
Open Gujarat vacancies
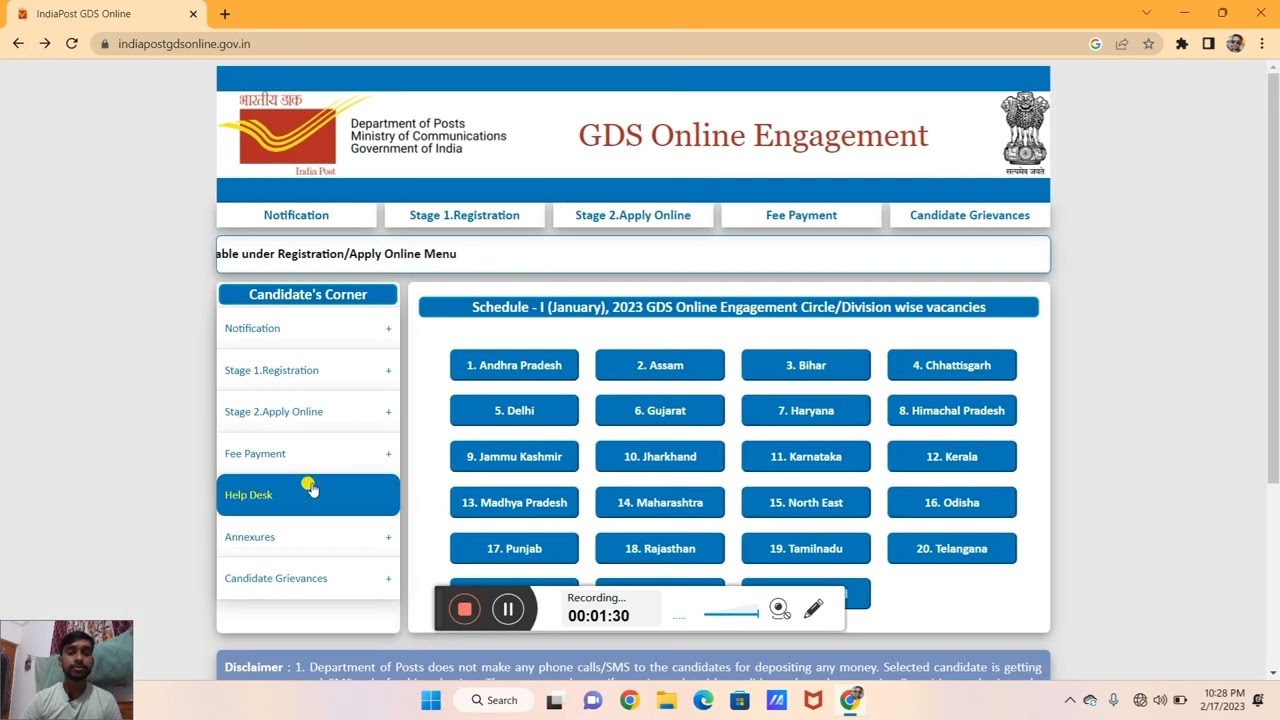(660, 411)
